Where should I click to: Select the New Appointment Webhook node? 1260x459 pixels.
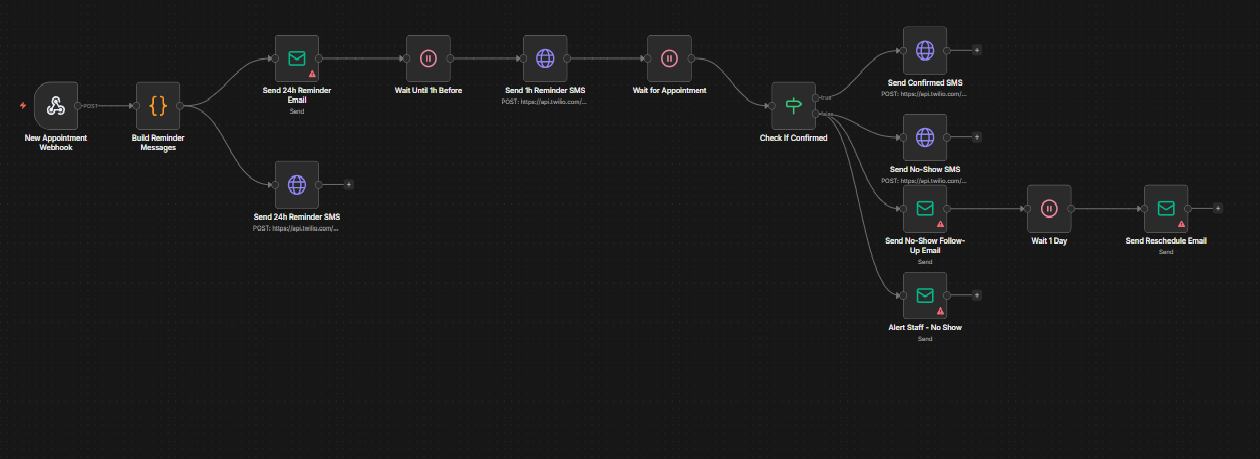pos(55,105)
